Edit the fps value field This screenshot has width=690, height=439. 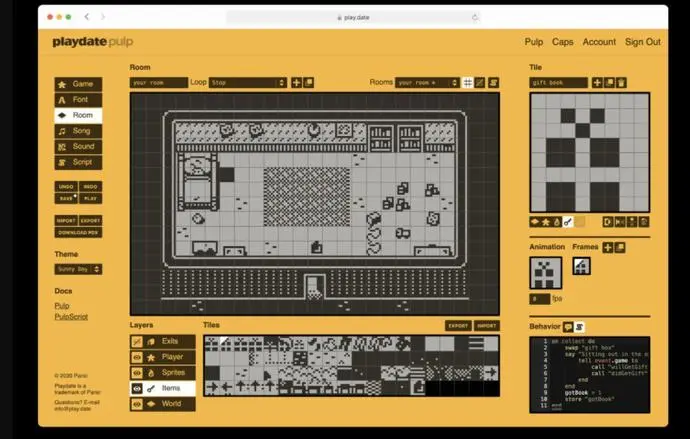540,299
